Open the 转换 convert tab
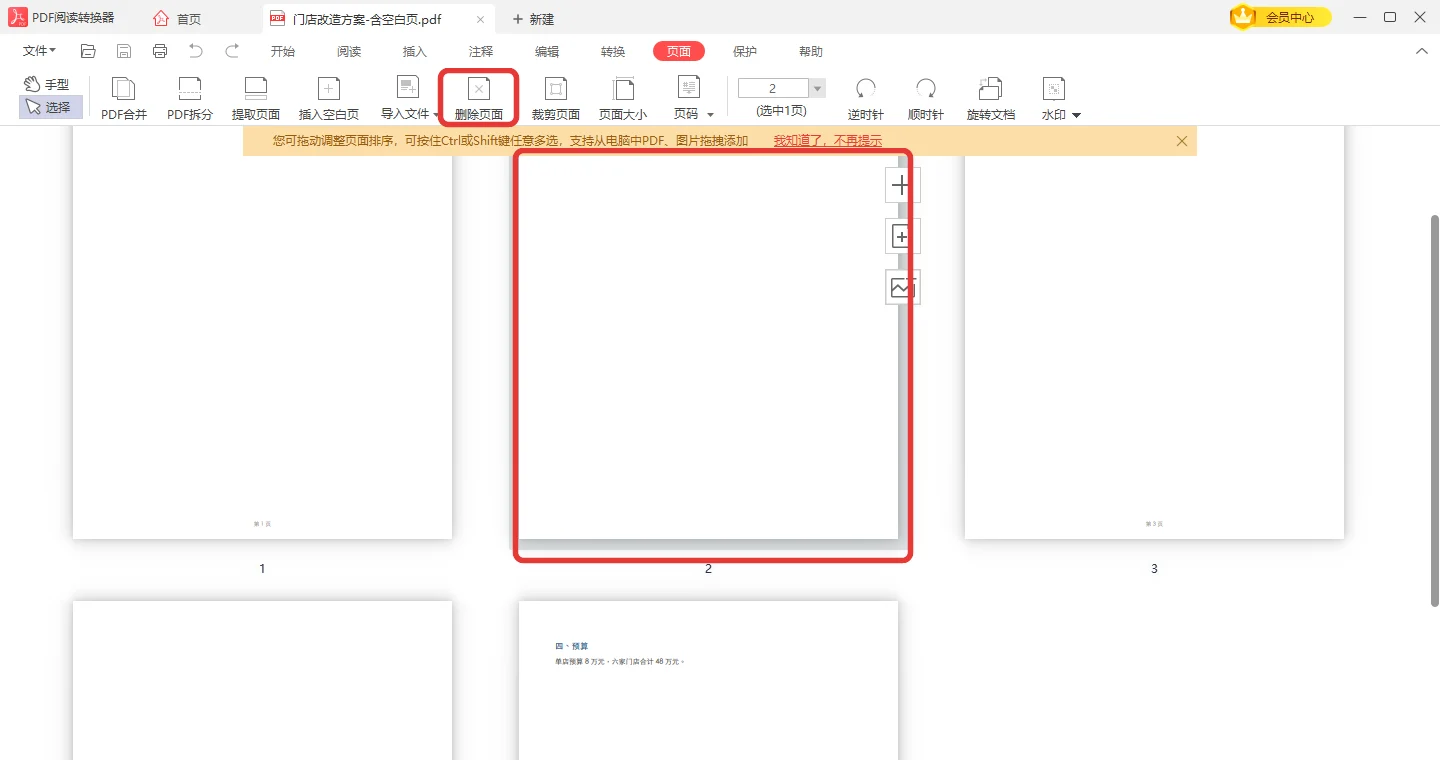The width and height of the screenshot is (1440, 760). tap(613, 52)
